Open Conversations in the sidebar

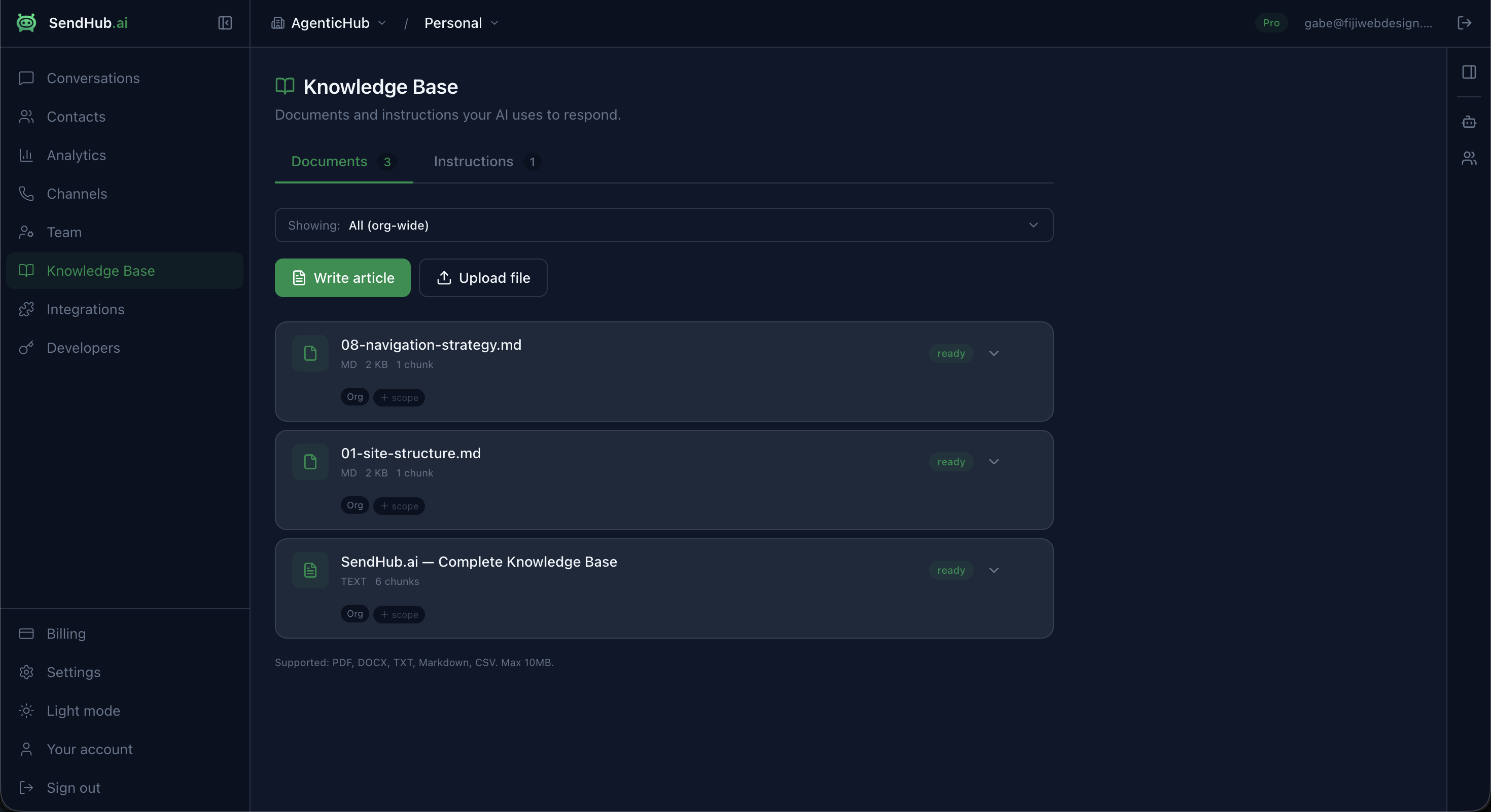(125, 78)
